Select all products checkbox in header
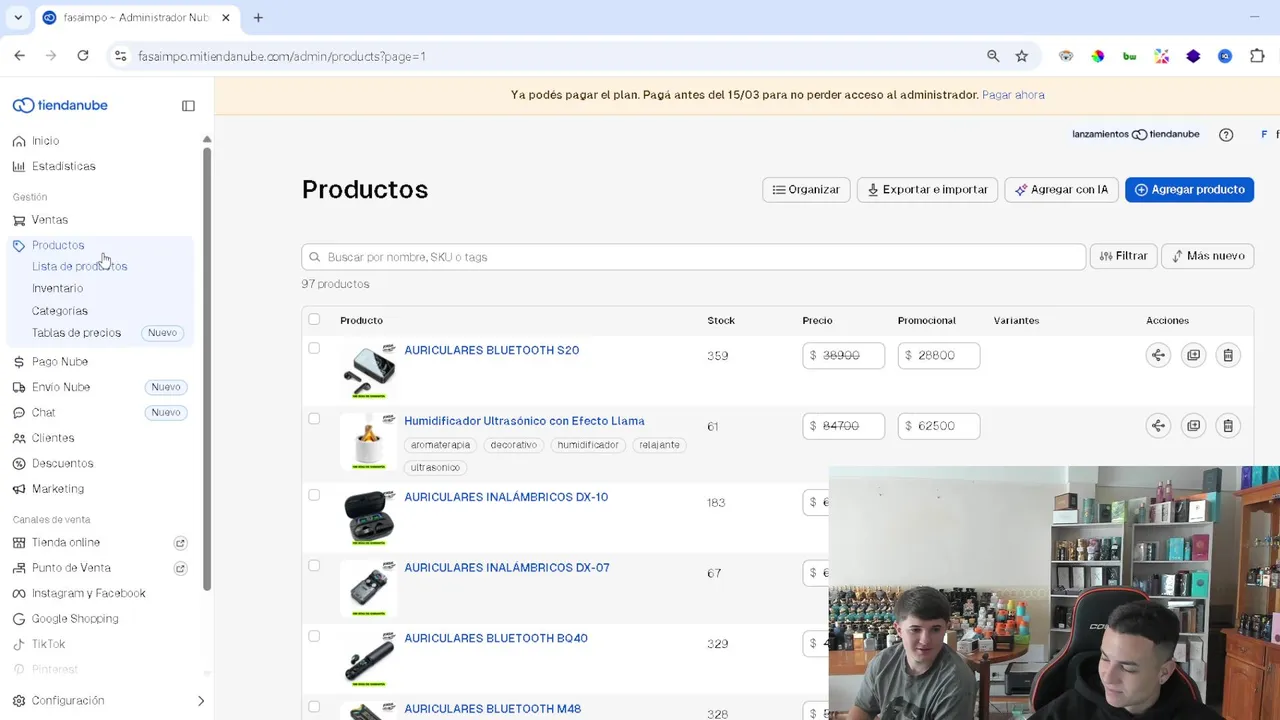Image resolution: width=1280 pixels, height=720 pixels. click(x=314, y=319)
